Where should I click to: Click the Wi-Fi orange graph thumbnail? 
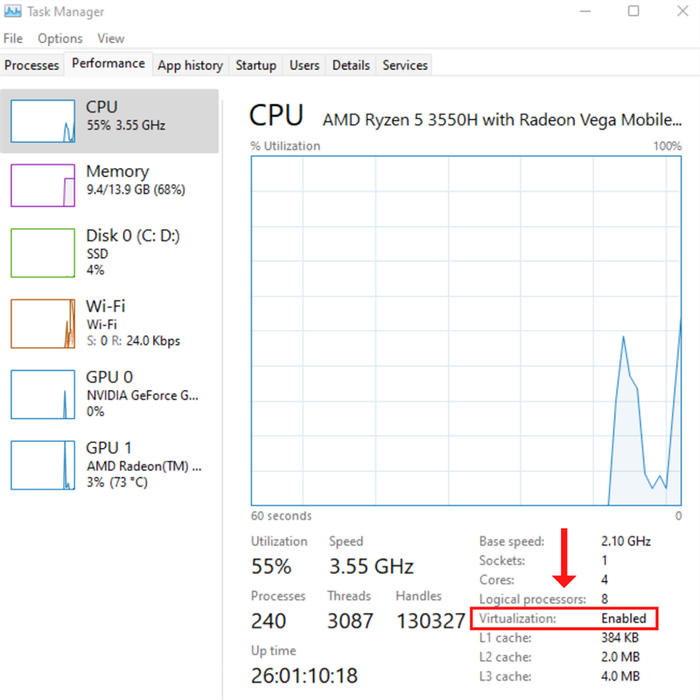click(x=43, y=324)
